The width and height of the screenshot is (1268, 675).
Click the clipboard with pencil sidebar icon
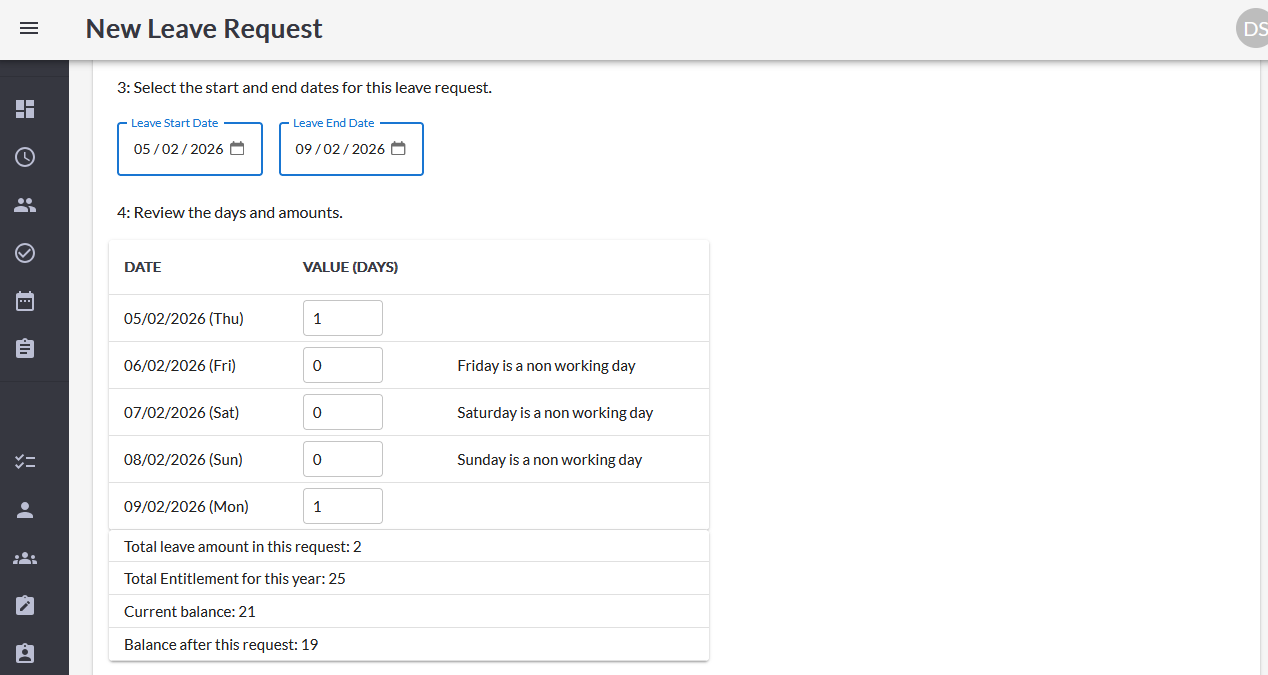tap(25, 606)
